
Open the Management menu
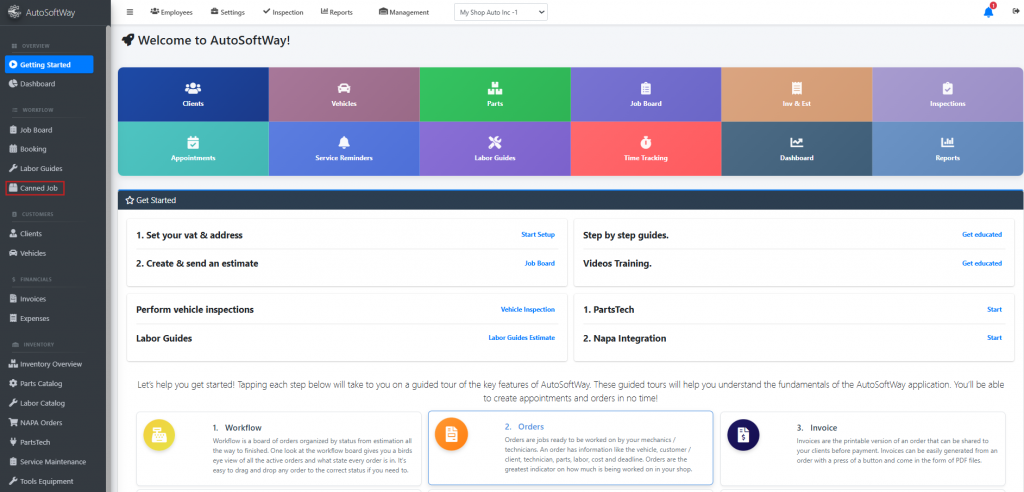tap(404, 12)
